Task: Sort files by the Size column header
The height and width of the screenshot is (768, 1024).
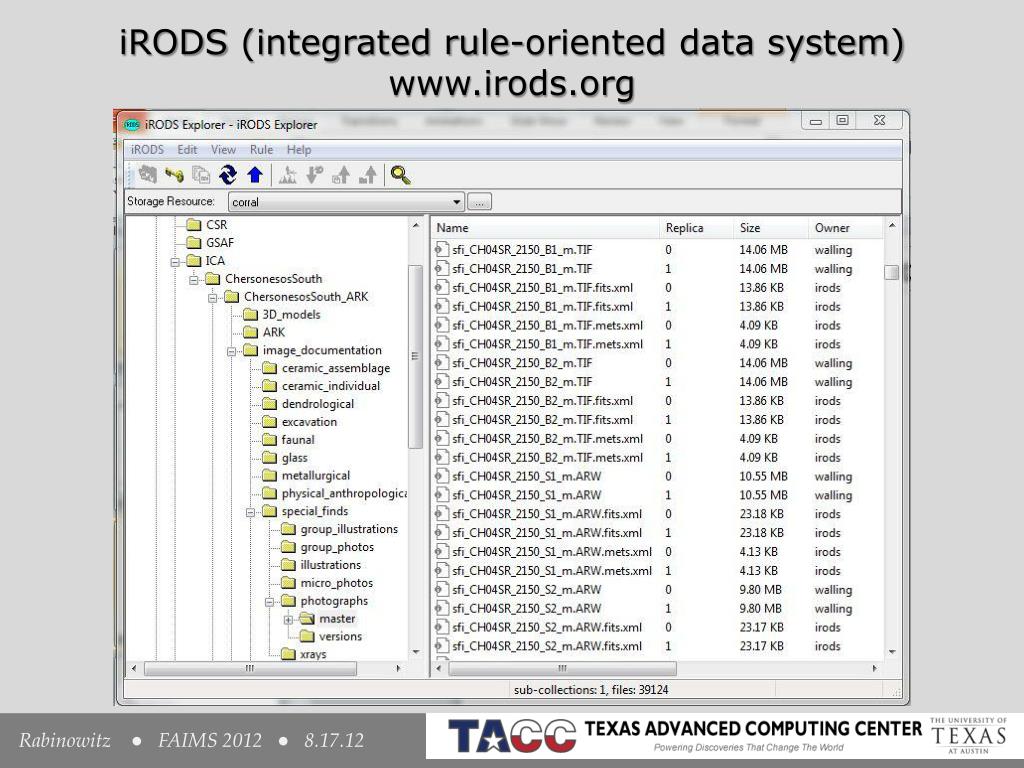Action: pos(771,228)
